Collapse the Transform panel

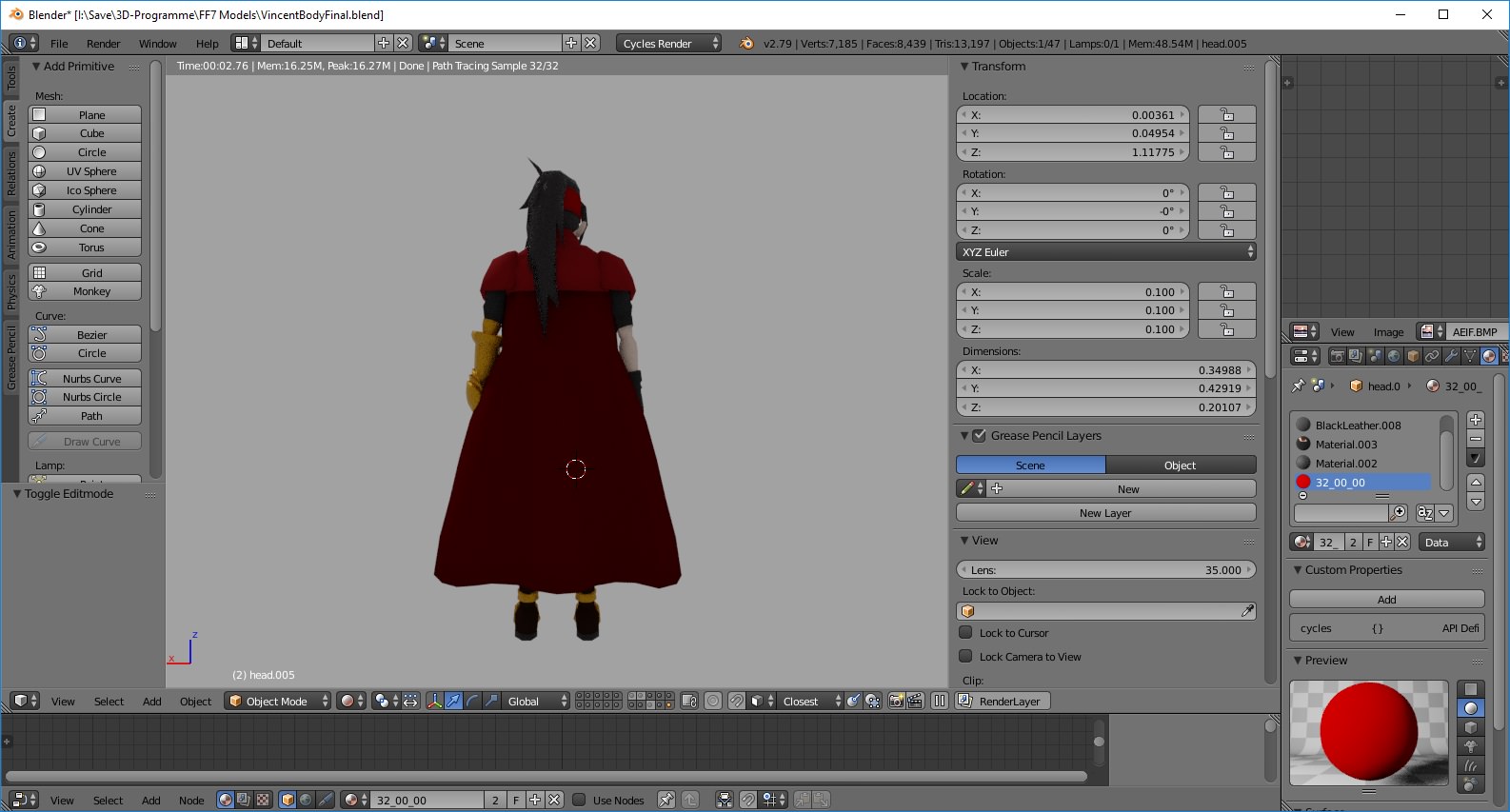(x=964, y=67)
